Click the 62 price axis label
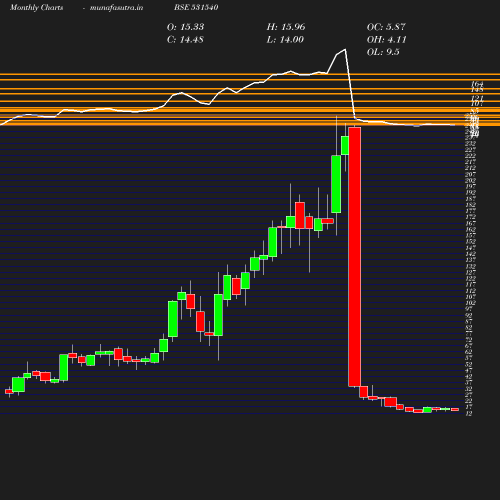 point(469,352)
